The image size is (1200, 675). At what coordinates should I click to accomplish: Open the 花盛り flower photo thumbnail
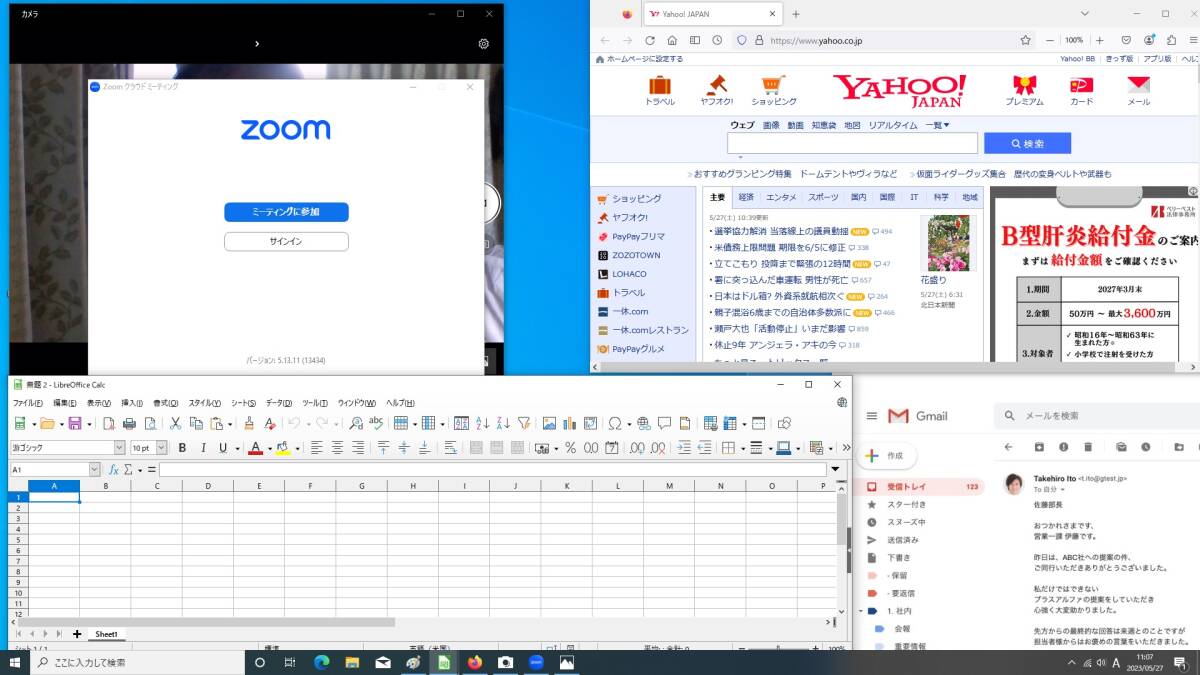coord(948,243)
